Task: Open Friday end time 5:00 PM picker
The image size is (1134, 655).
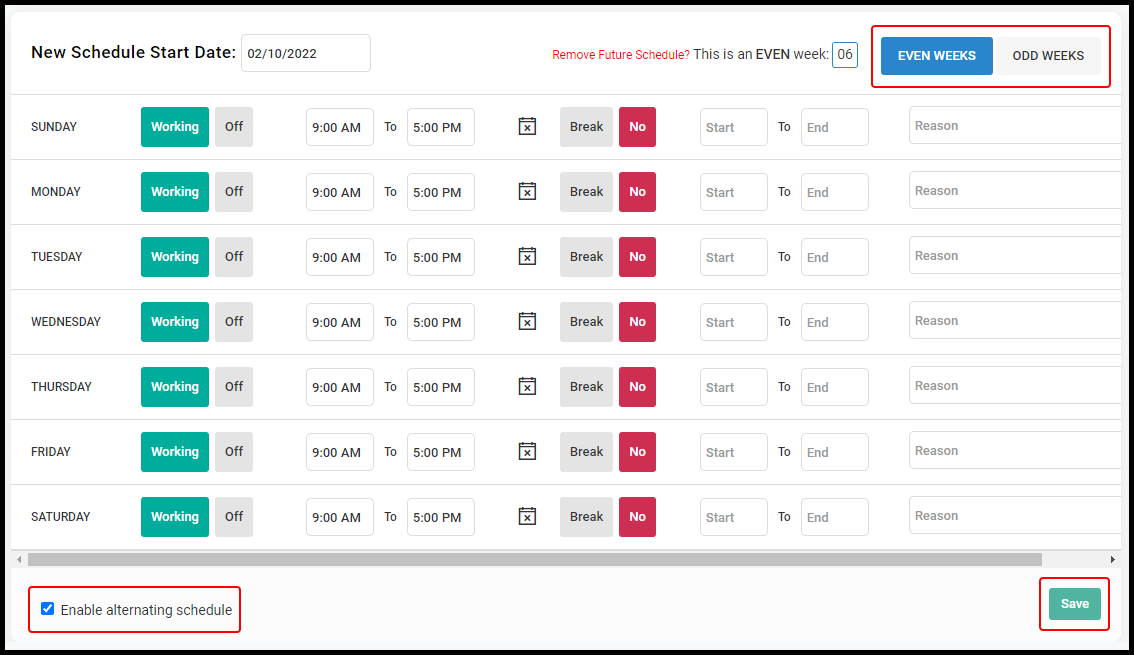Action: 440,452
